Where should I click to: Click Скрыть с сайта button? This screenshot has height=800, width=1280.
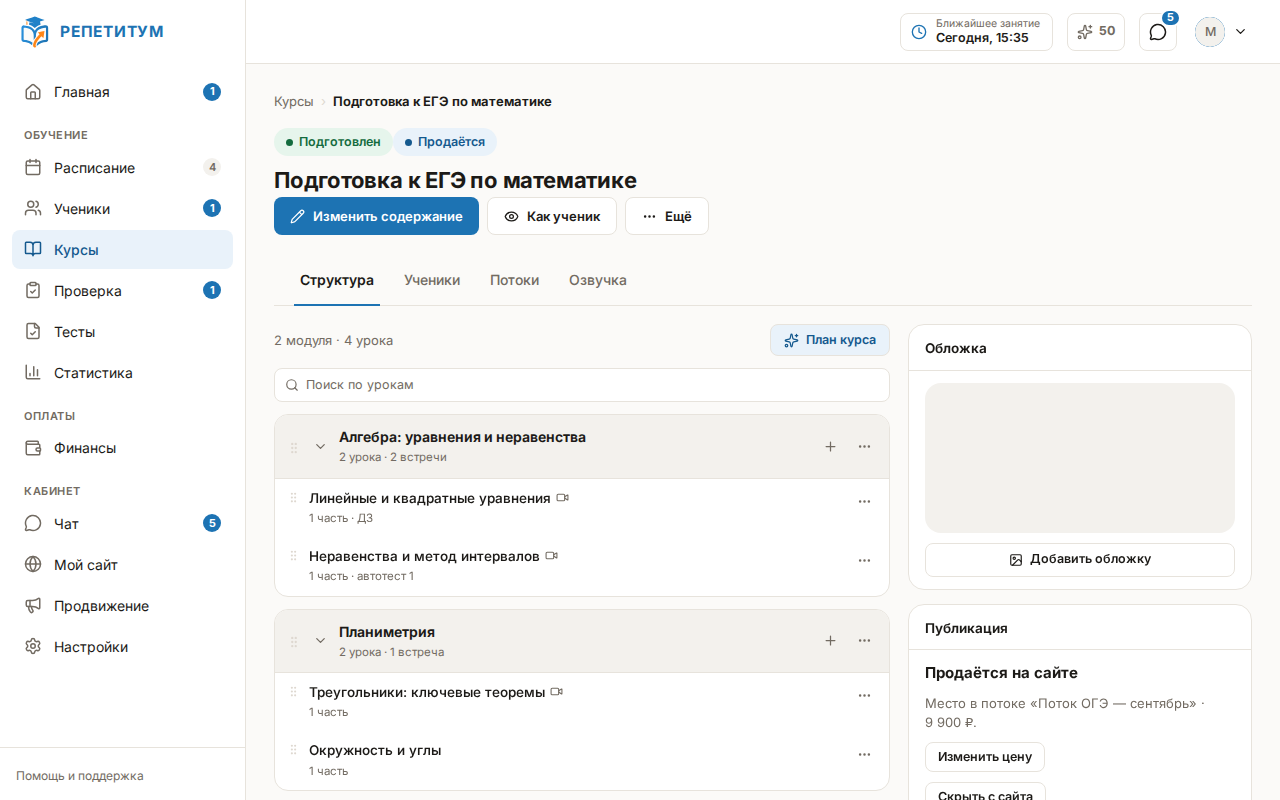point(985,792)
